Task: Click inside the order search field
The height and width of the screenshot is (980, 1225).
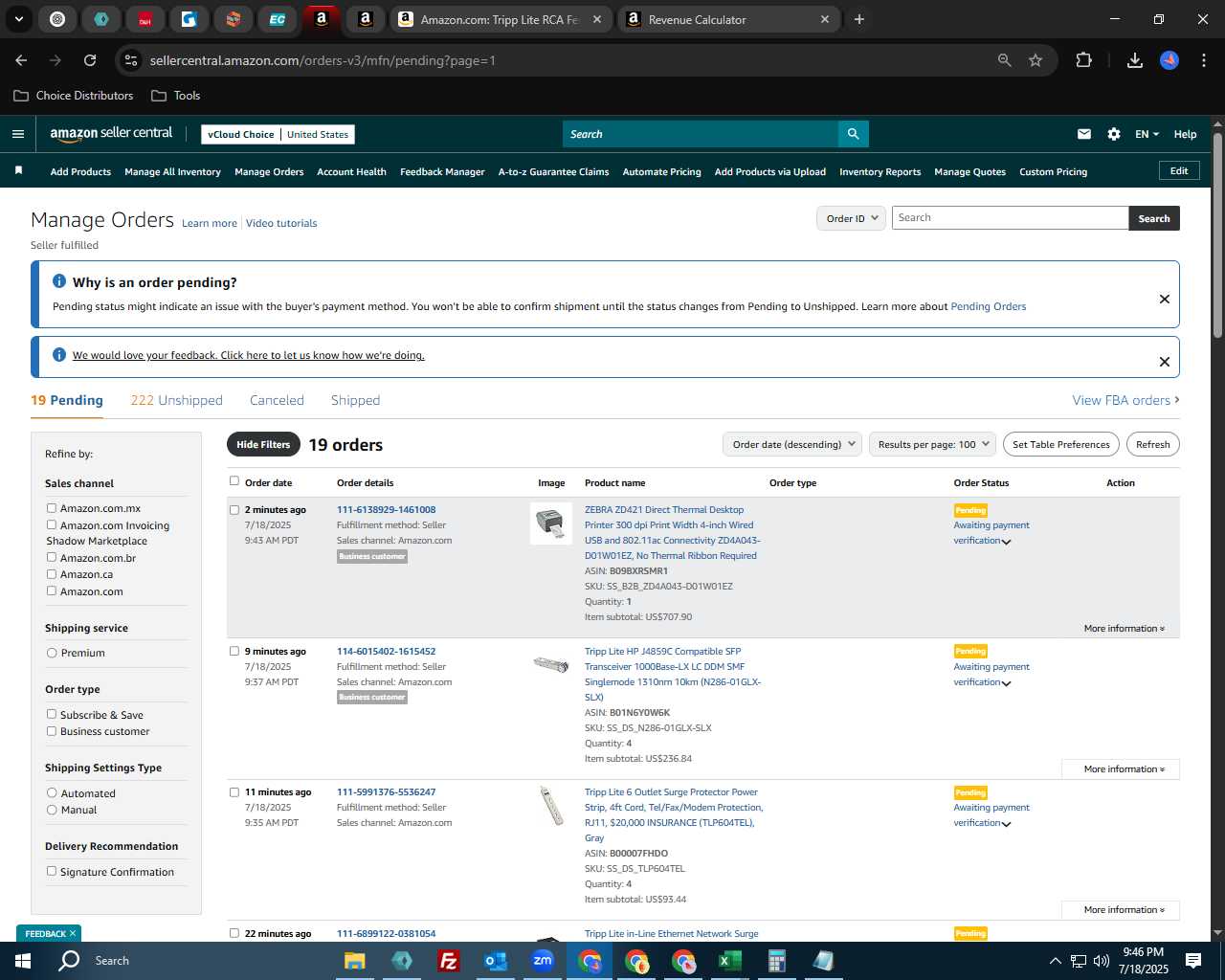Action: 1010,218
